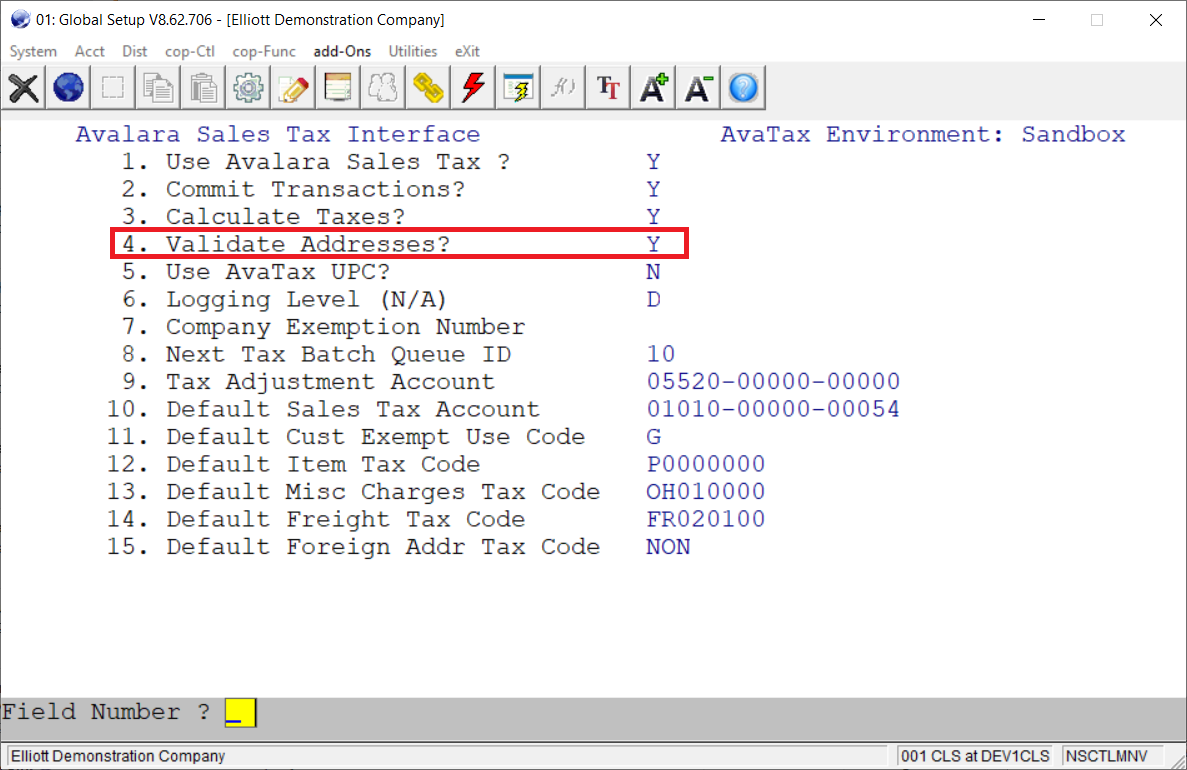Click the yellow chain links icon
The width and height of the screenshot is (1187, 770).
pyautogui.click(x=428, y=88)
